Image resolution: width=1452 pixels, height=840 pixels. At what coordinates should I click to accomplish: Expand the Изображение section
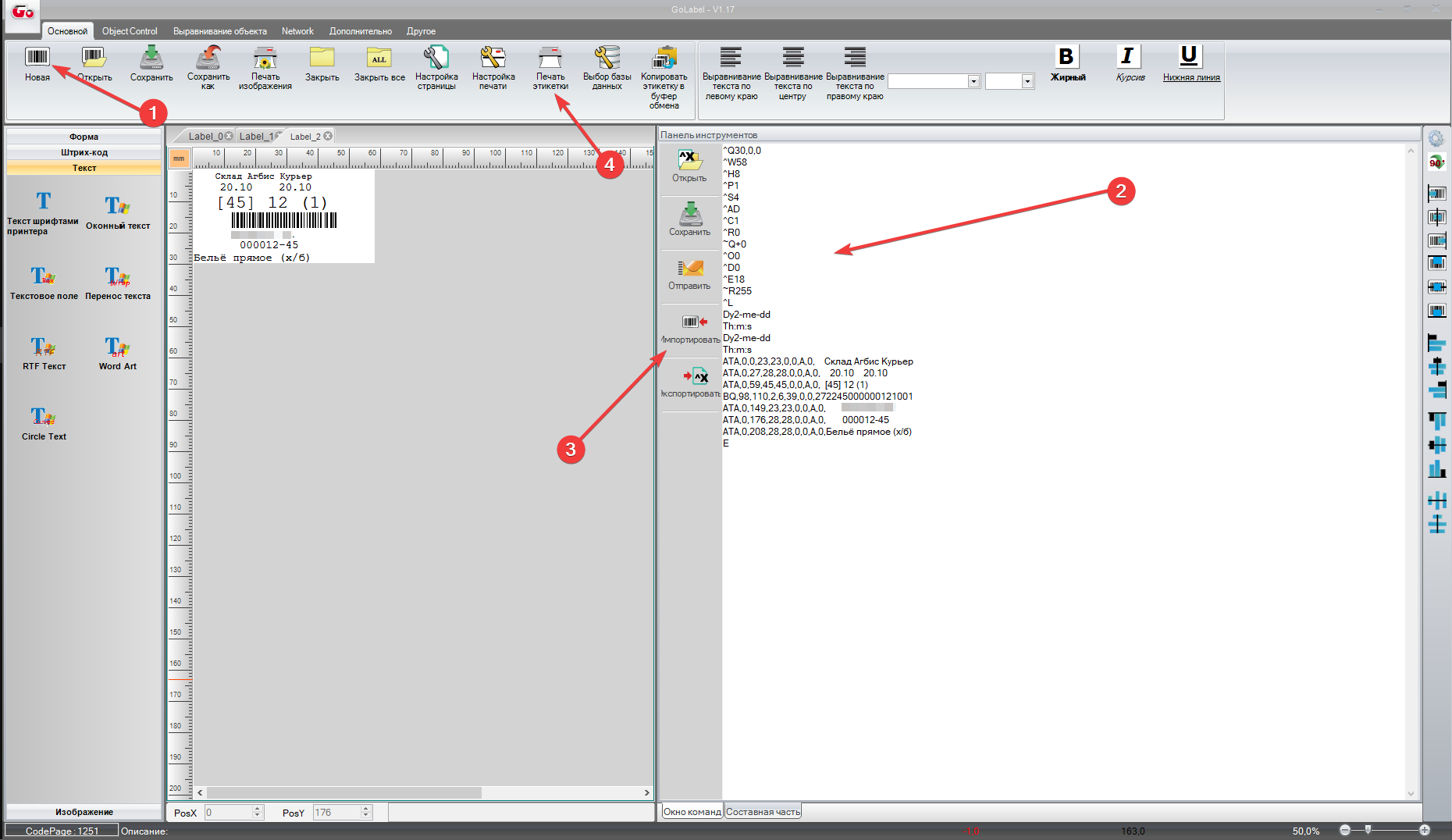click(x=84, y=812)
